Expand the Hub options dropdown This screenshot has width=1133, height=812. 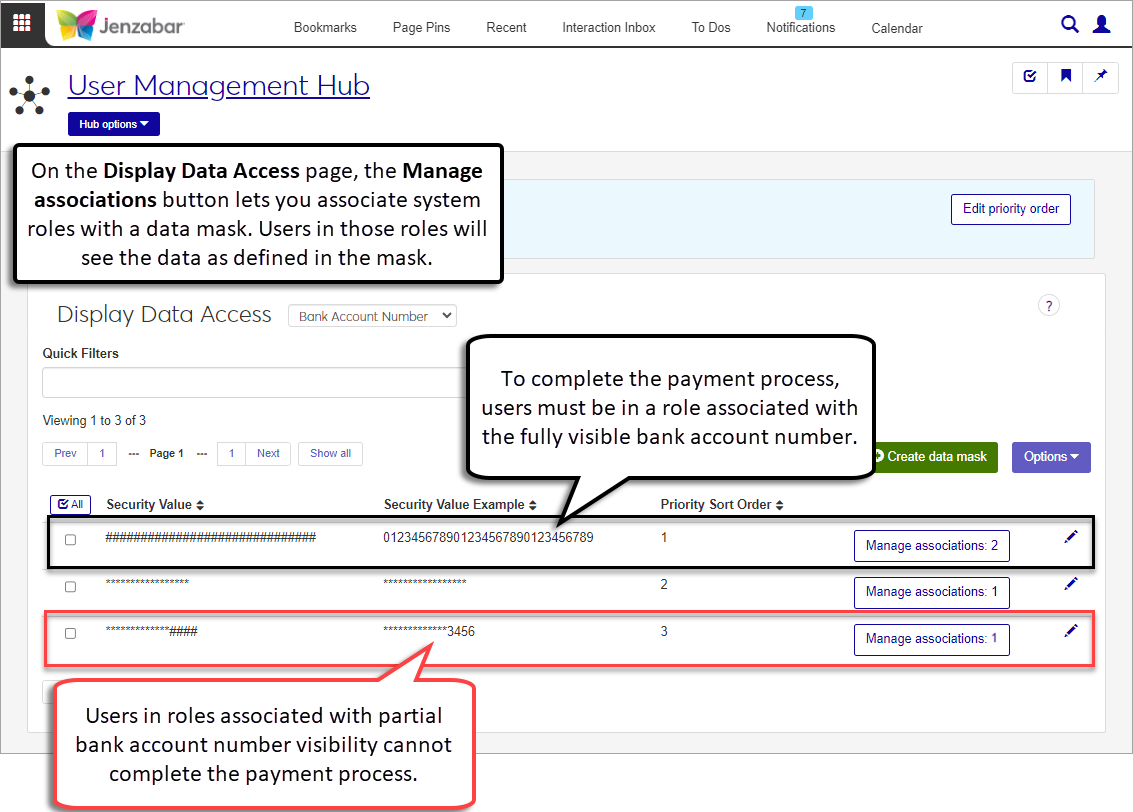pyautogui.click(x=114, y=124)
